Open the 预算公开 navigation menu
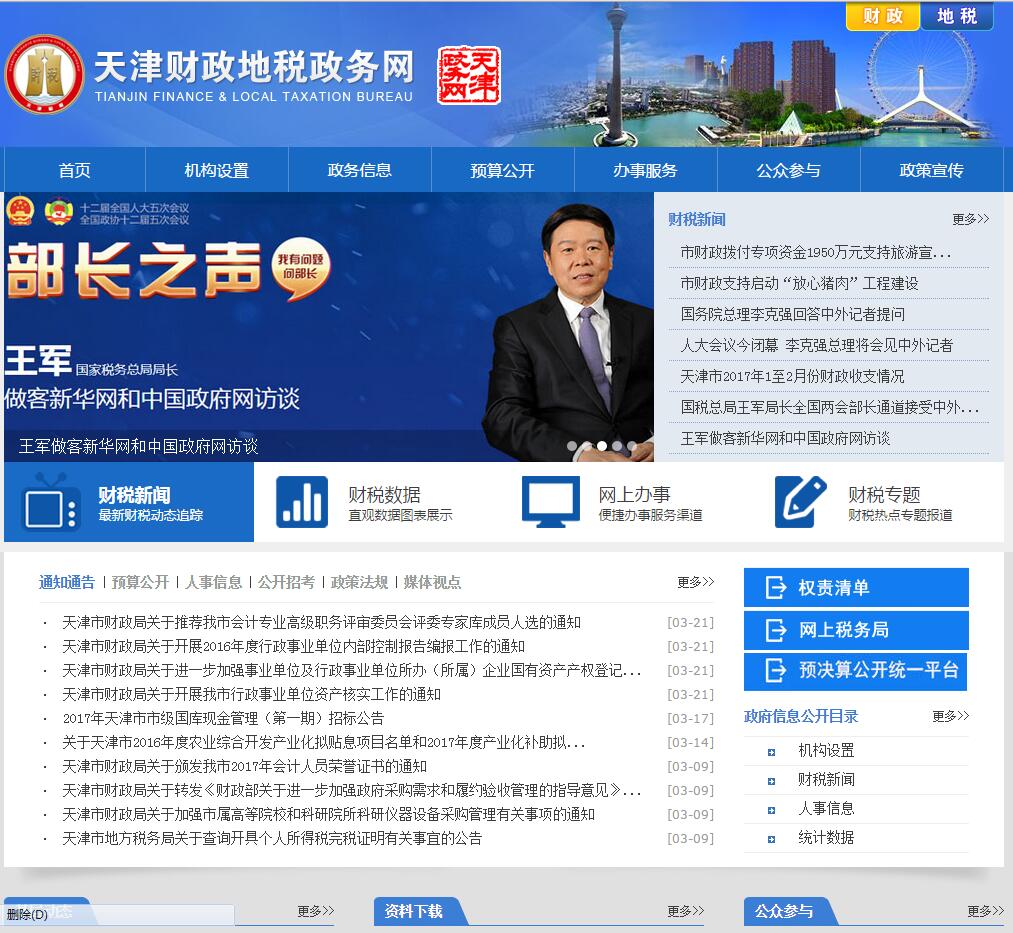This screenshot has height=933, width=1013. coord(503,170)
